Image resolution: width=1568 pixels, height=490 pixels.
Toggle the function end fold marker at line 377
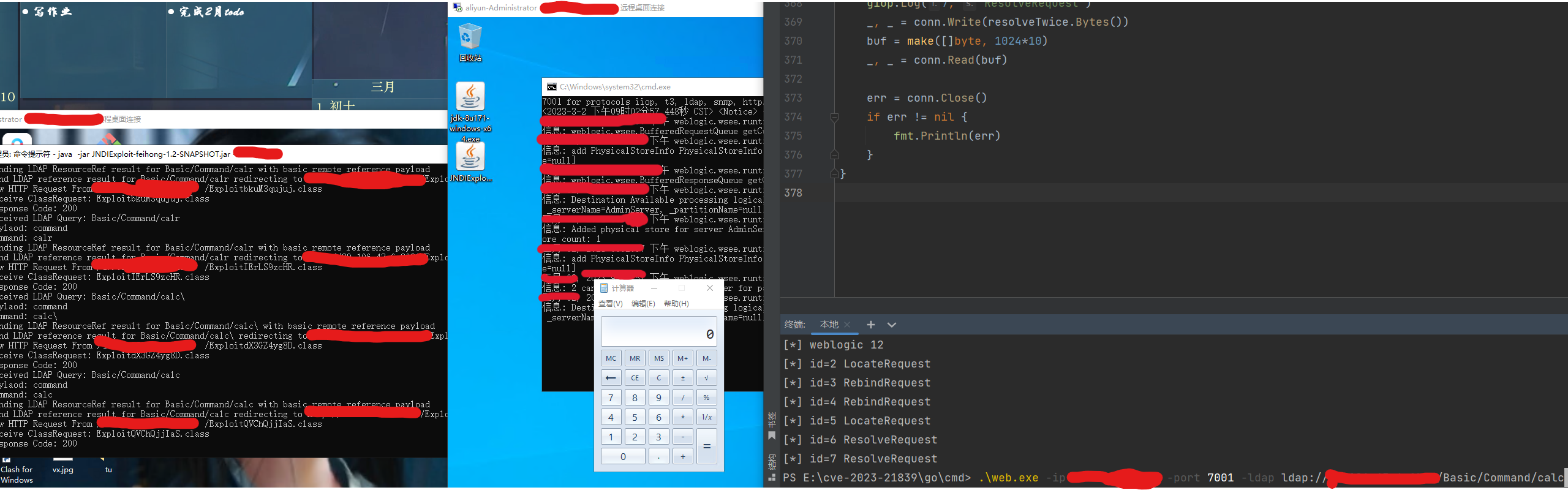[x=834, y=174]
